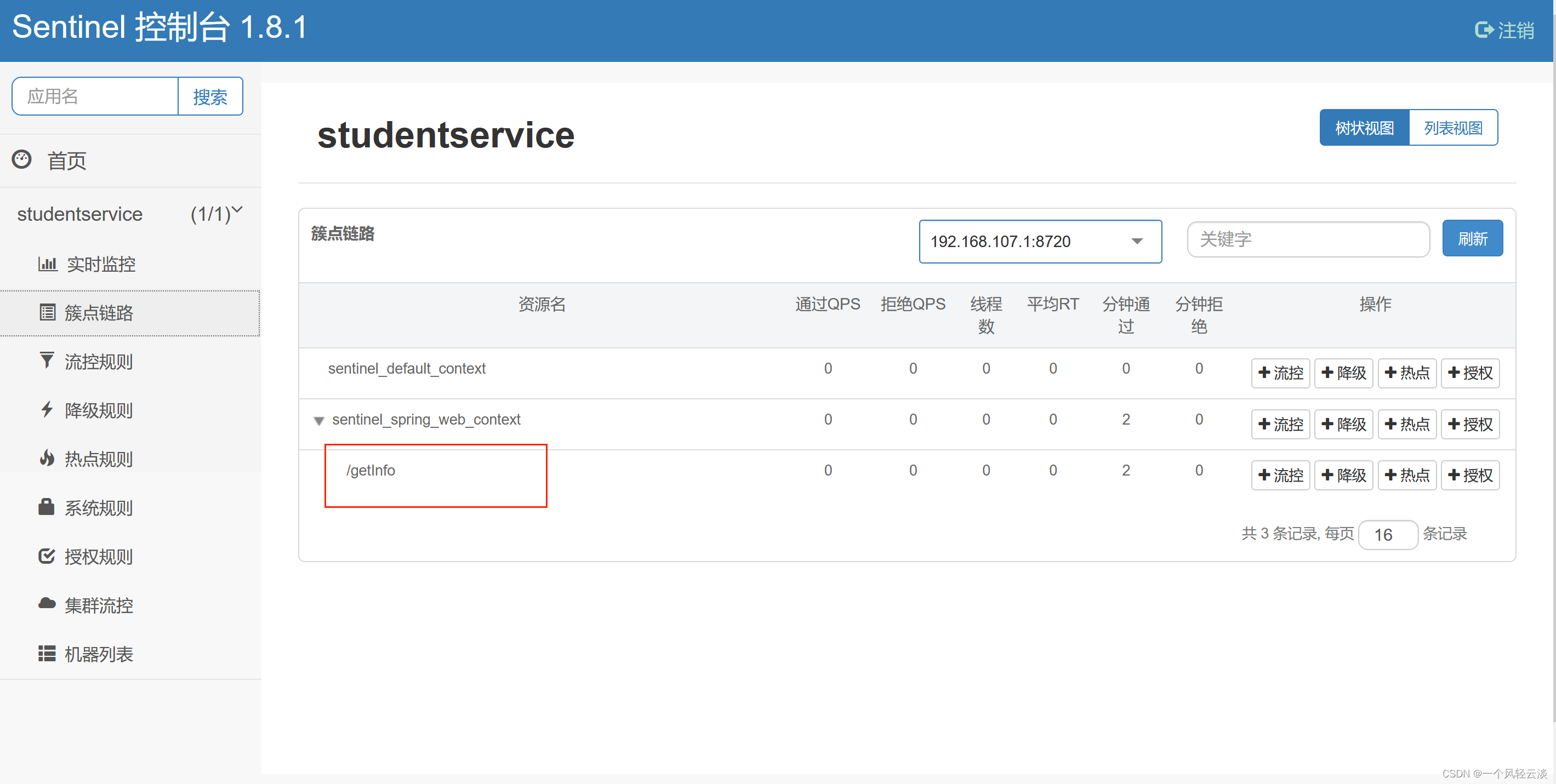
Task: Switch to 树状视图 tree view
Action: [x=1365, y=128]
